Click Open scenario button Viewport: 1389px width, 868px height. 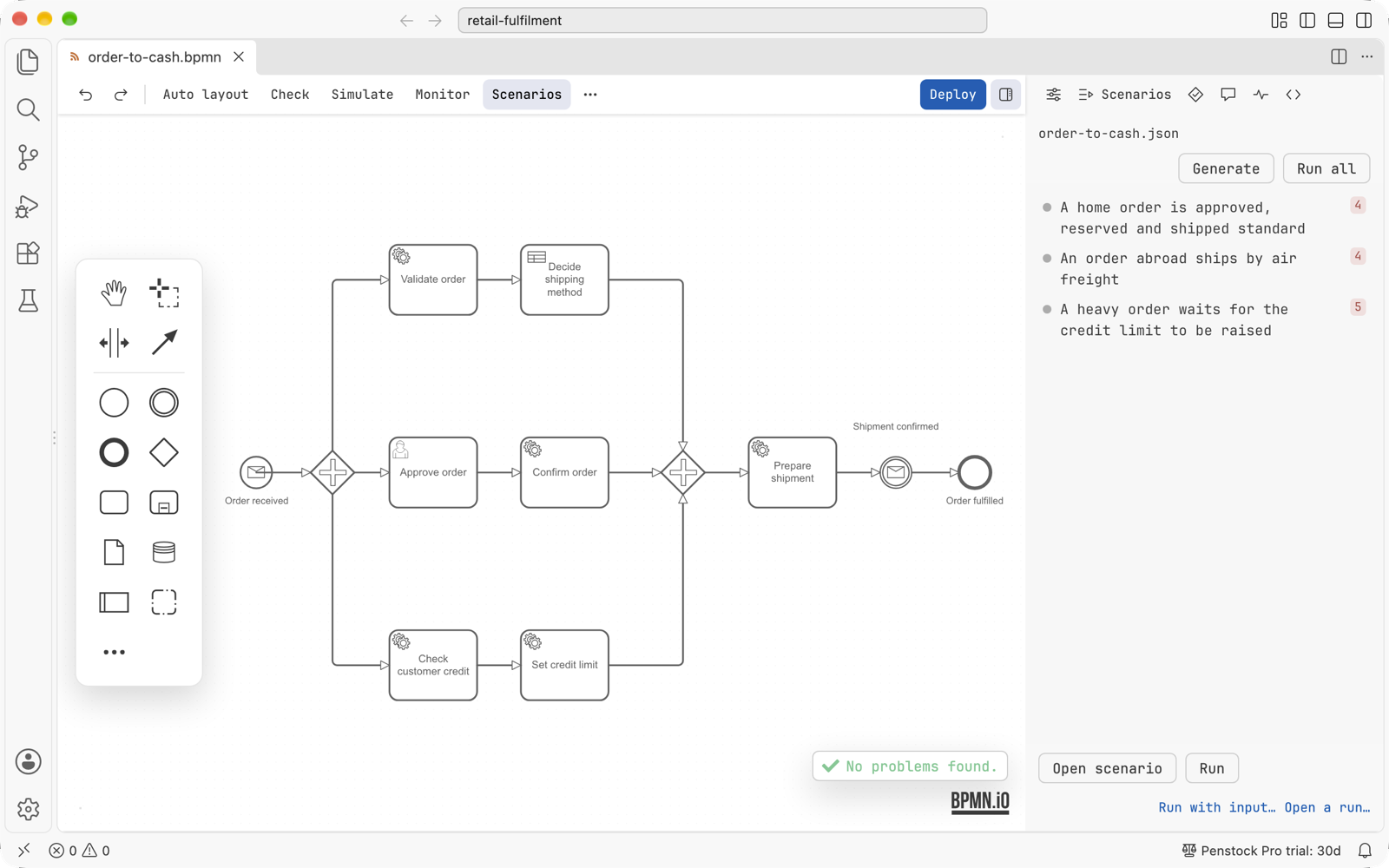pyautogui.click(x=1107, y=768)
